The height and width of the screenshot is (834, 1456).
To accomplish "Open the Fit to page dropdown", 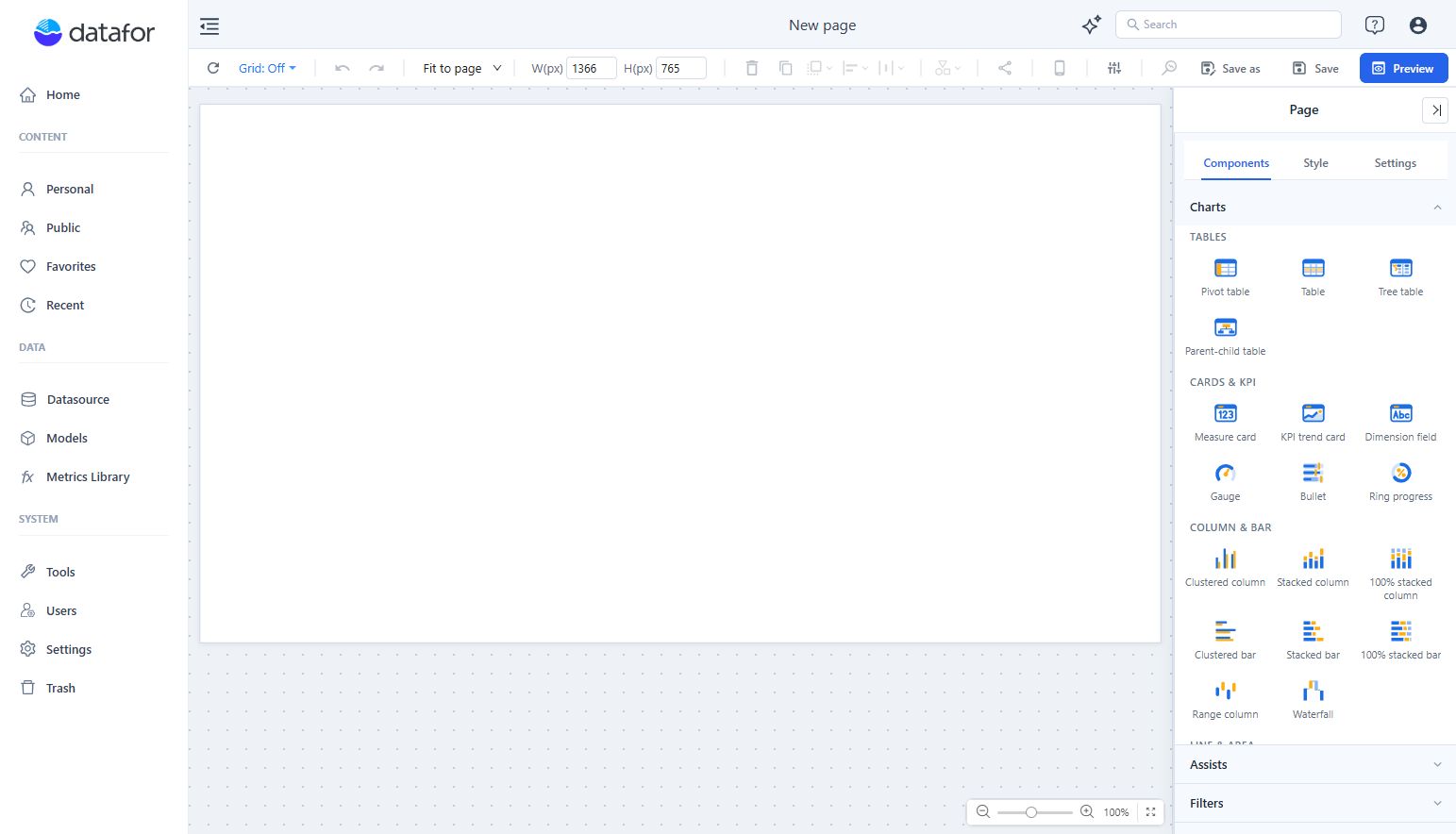I will tap(462, 68).
